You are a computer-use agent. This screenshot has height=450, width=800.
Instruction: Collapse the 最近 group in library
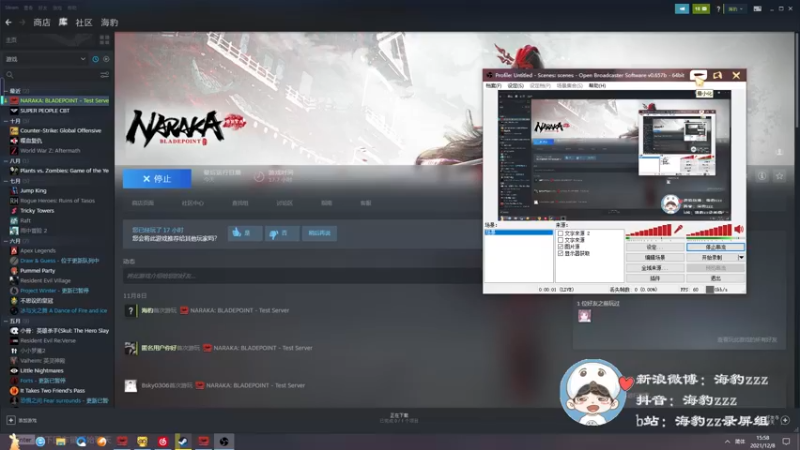click(x=6, y=91)
